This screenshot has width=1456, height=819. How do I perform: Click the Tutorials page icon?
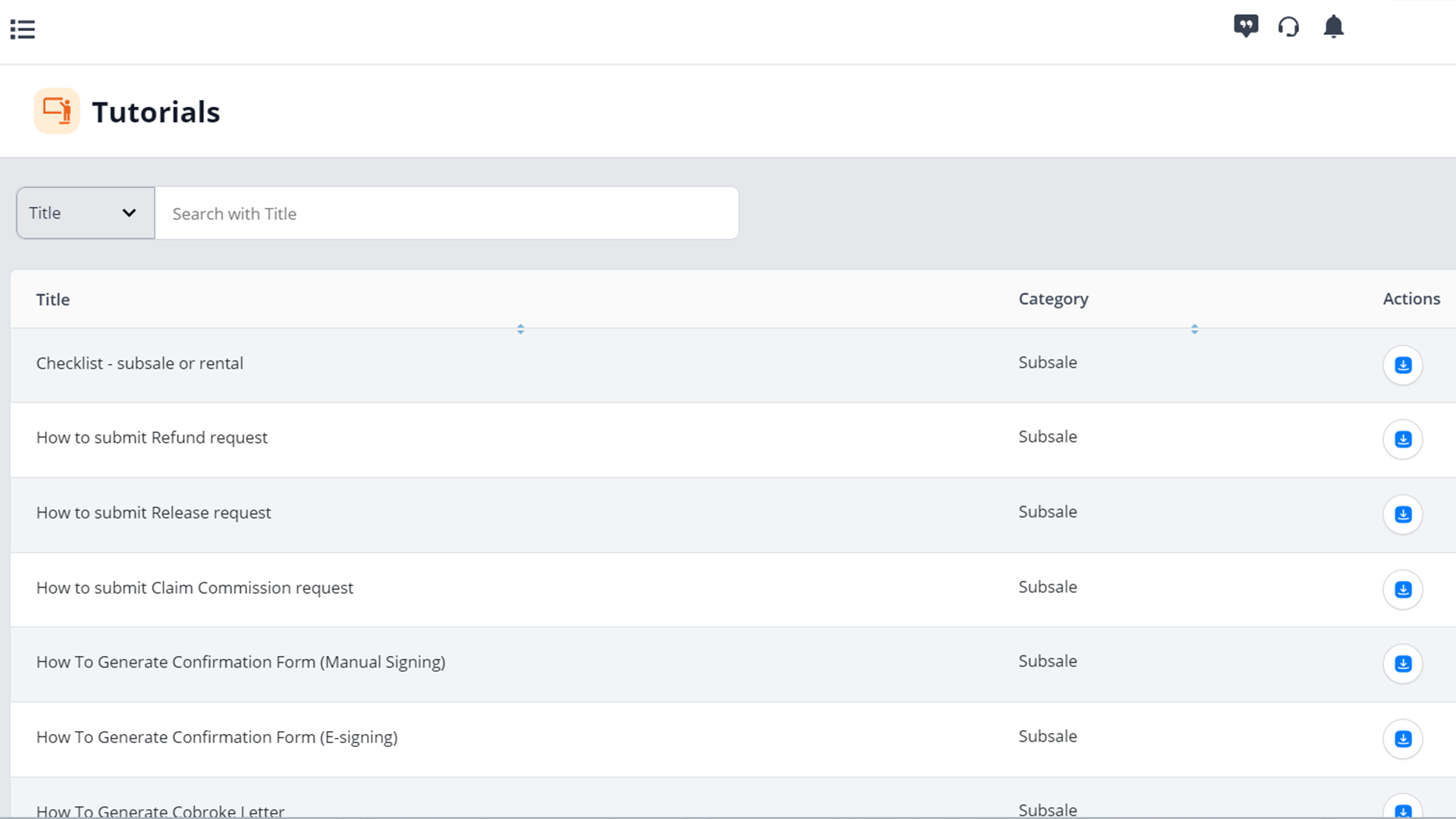[x=57, y=111]
